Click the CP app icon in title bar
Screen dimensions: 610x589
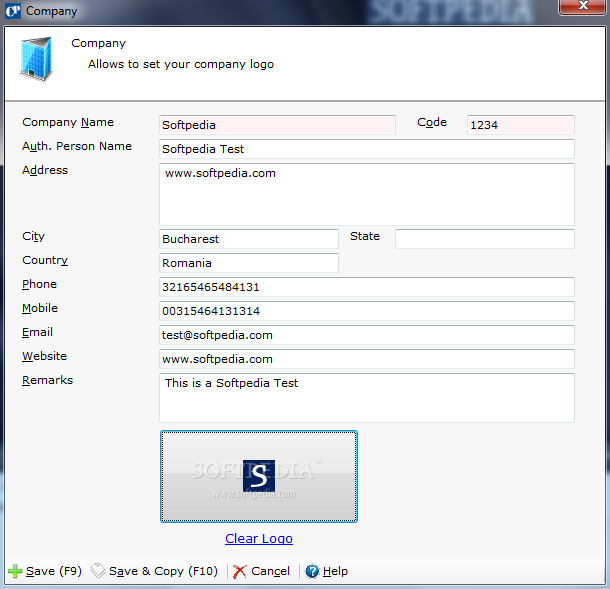pyautogui.click(x=12, y=11)
